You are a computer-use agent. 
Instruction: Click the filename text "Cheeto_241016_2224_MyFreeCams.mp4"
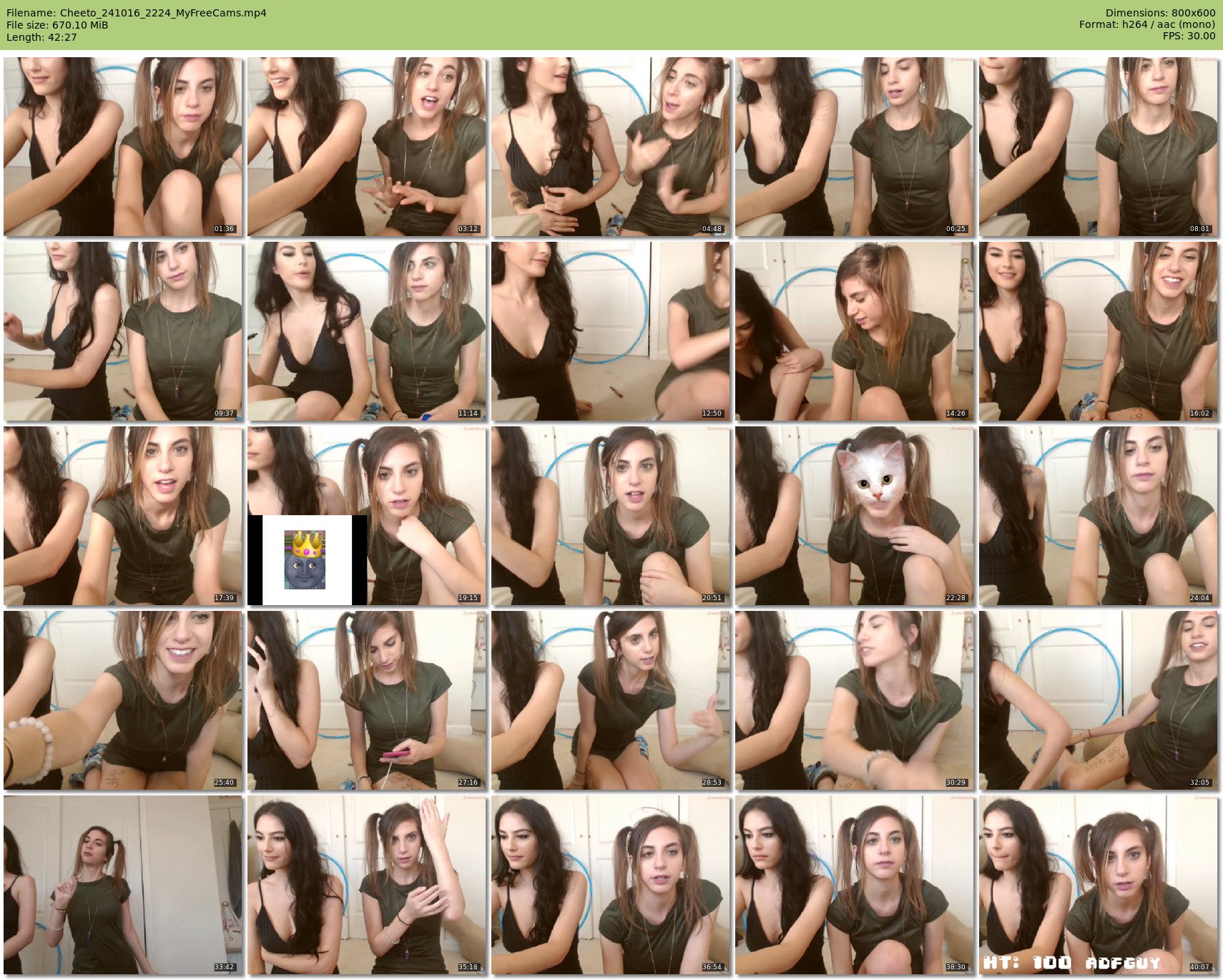coord(163,13)
